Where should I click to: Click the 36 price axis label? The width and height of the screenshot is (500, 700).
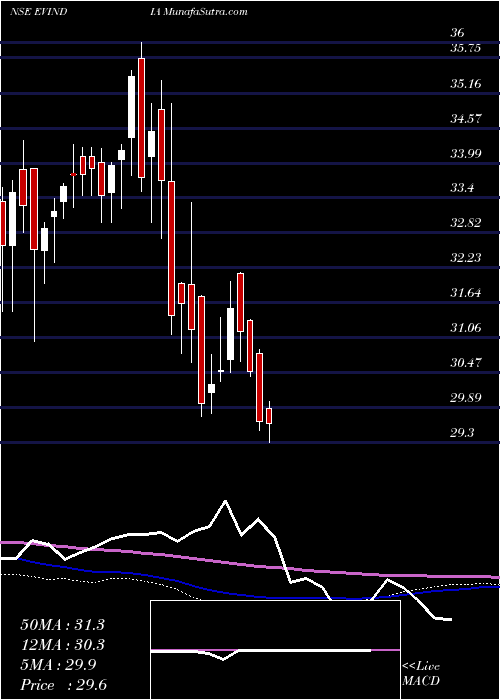pos(458,33)
